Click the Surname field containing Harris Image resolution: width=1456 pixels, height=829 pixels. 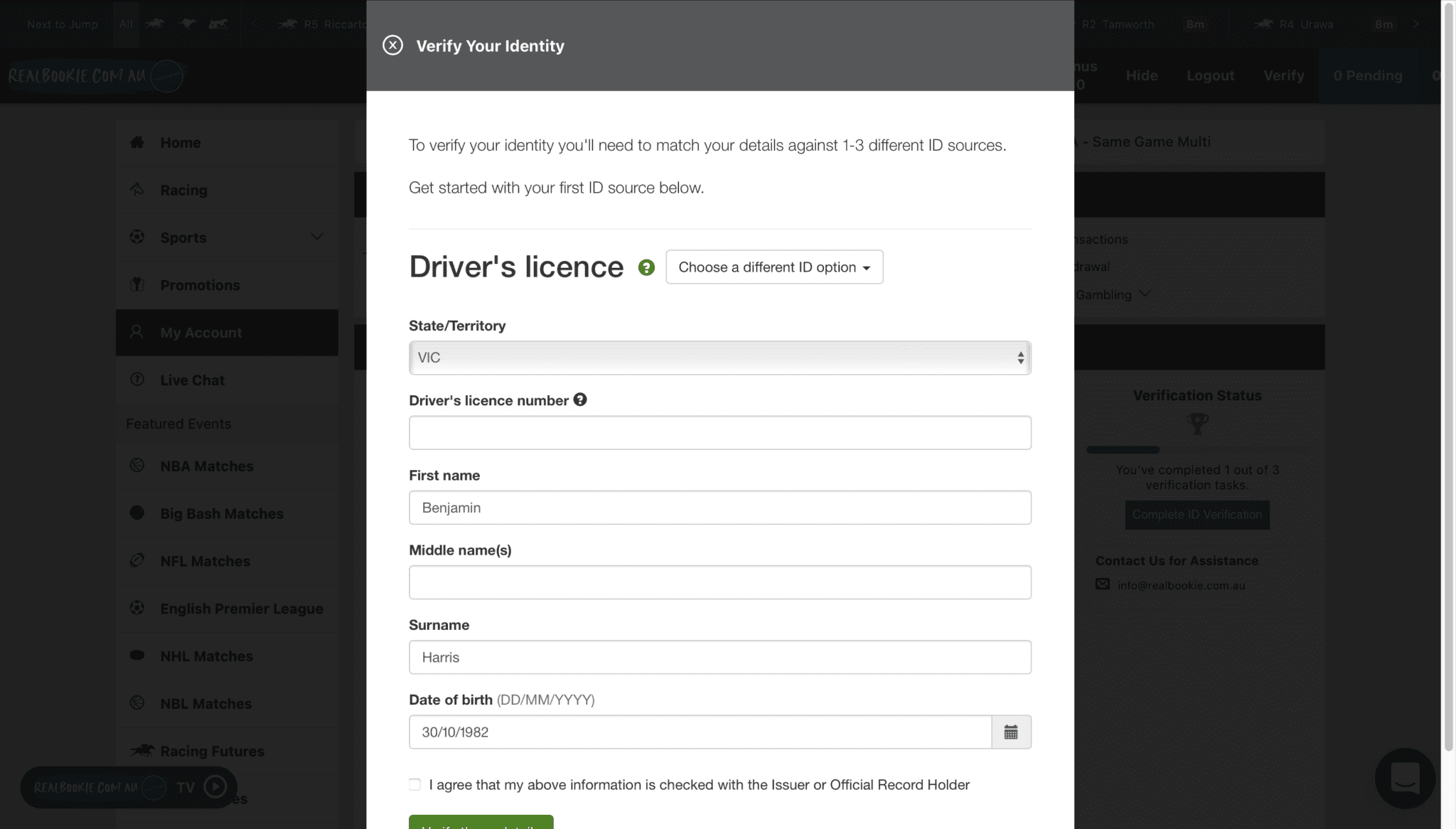tap(719, 657)
